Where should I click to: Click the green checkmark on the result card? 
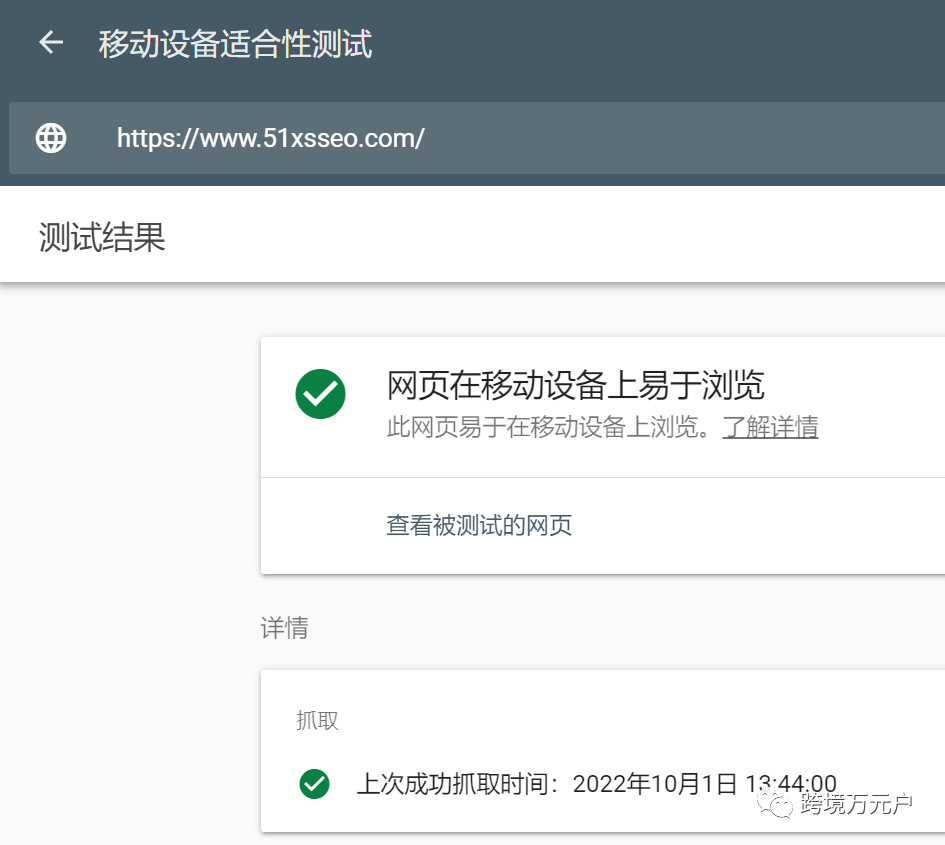(x=320, y=394)
